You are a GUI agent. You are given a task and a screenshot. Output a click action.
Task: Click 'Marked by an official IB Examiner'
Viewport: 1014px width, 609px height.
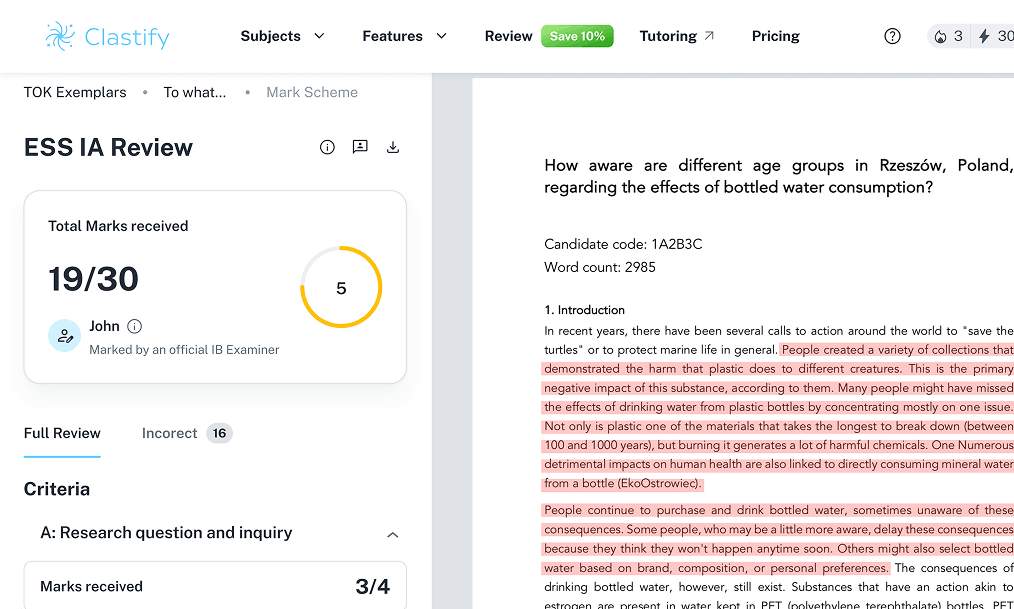(x=184, y=350)
